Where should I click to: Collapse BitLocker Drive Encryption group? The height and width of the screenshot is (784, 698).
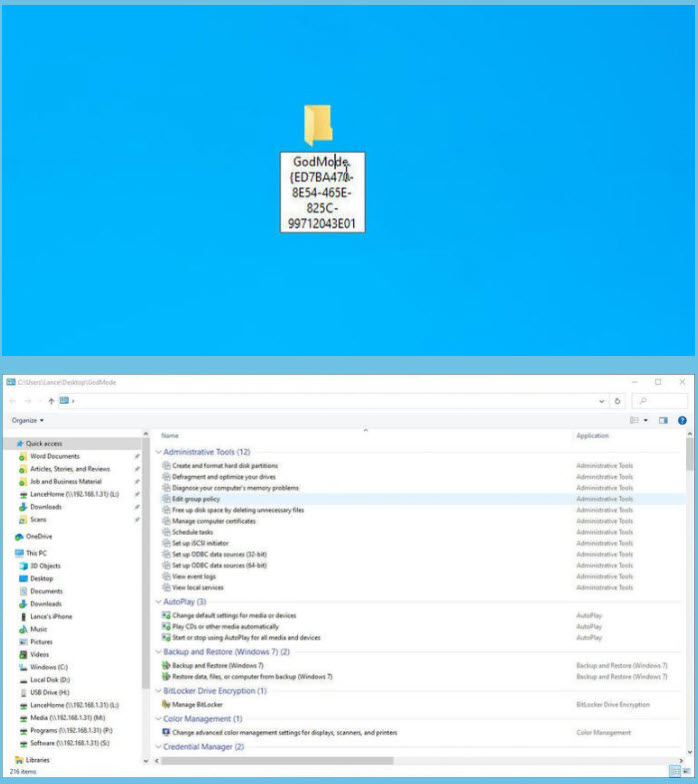(x=158, y=691)
